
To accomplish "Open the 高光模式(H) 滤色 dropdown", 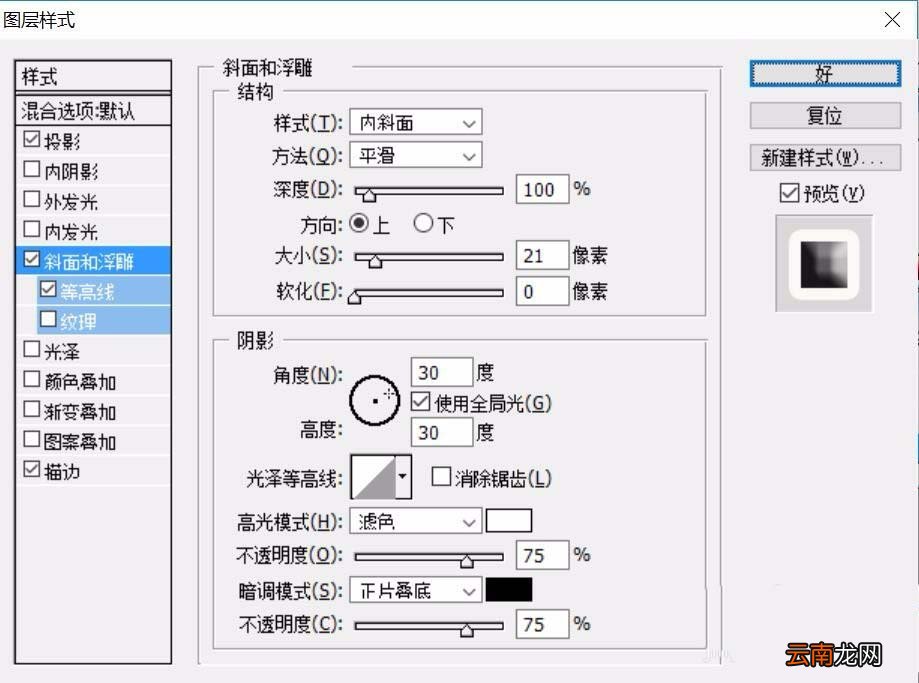I will (x=416, y=521).
